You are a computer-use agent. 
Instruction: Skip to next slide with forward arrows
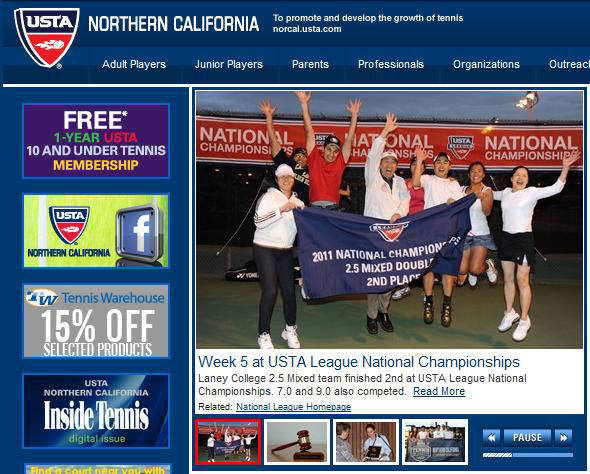tap(564, 438)
